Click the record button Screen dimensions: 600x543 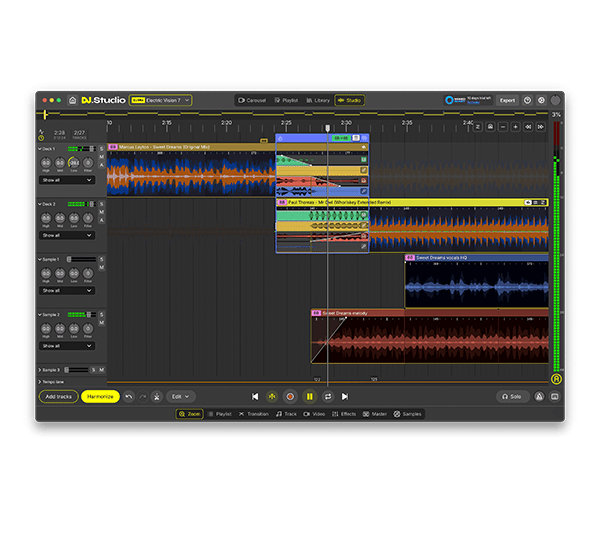click(290, 397)
